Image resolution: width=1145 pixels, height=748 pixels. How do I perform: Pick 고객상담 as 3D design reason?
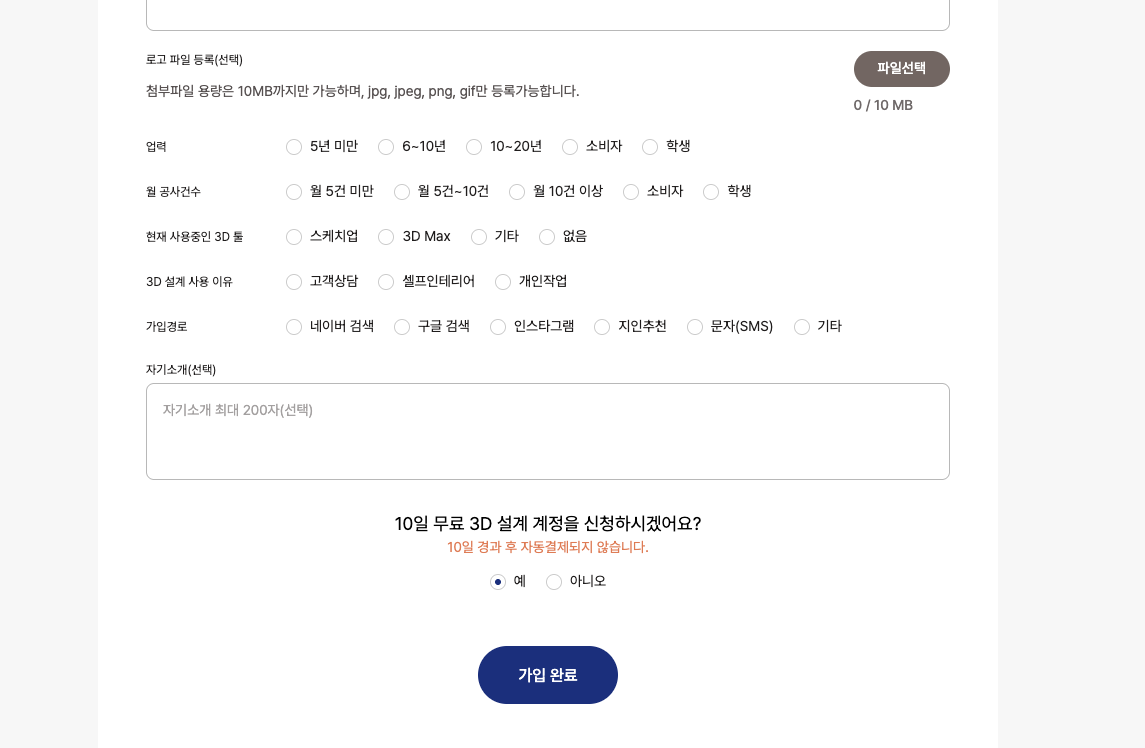[x=294, y=282]
